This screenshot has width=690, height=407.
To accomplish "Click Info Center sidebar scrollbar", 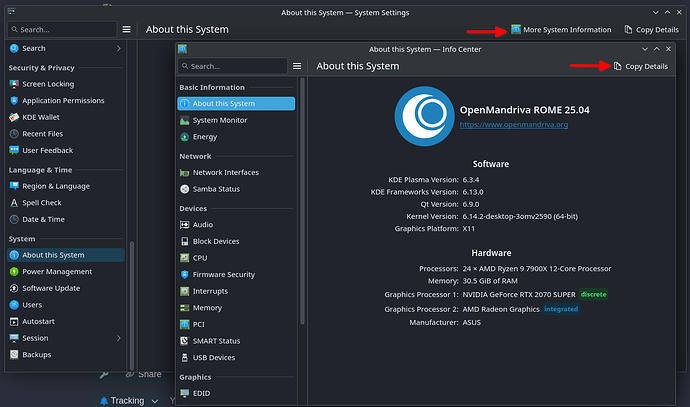I will click(x=302, y=201).
